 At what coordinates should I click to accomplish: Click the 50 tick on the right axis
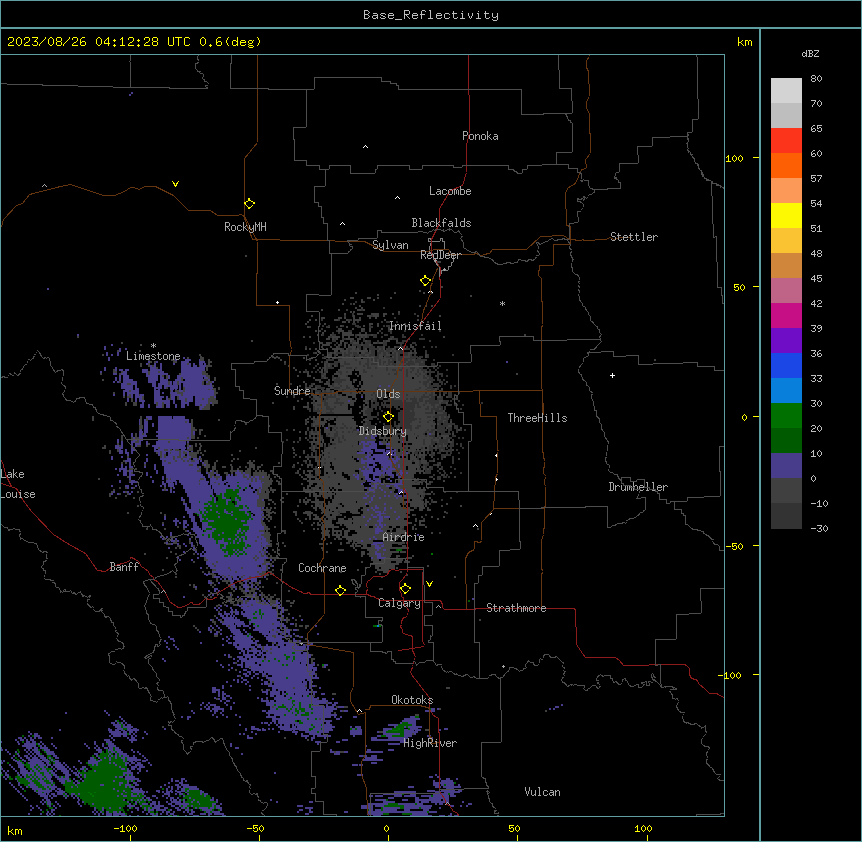tap(739, 287)
